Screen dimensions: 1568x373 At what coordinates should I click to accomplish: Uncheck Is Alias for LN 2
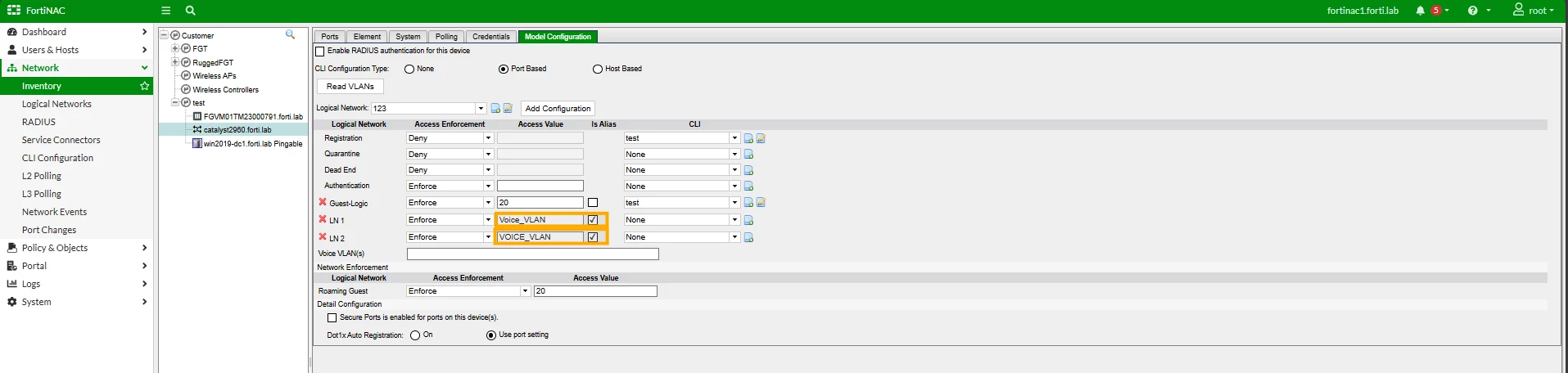[x=593, y=236]
